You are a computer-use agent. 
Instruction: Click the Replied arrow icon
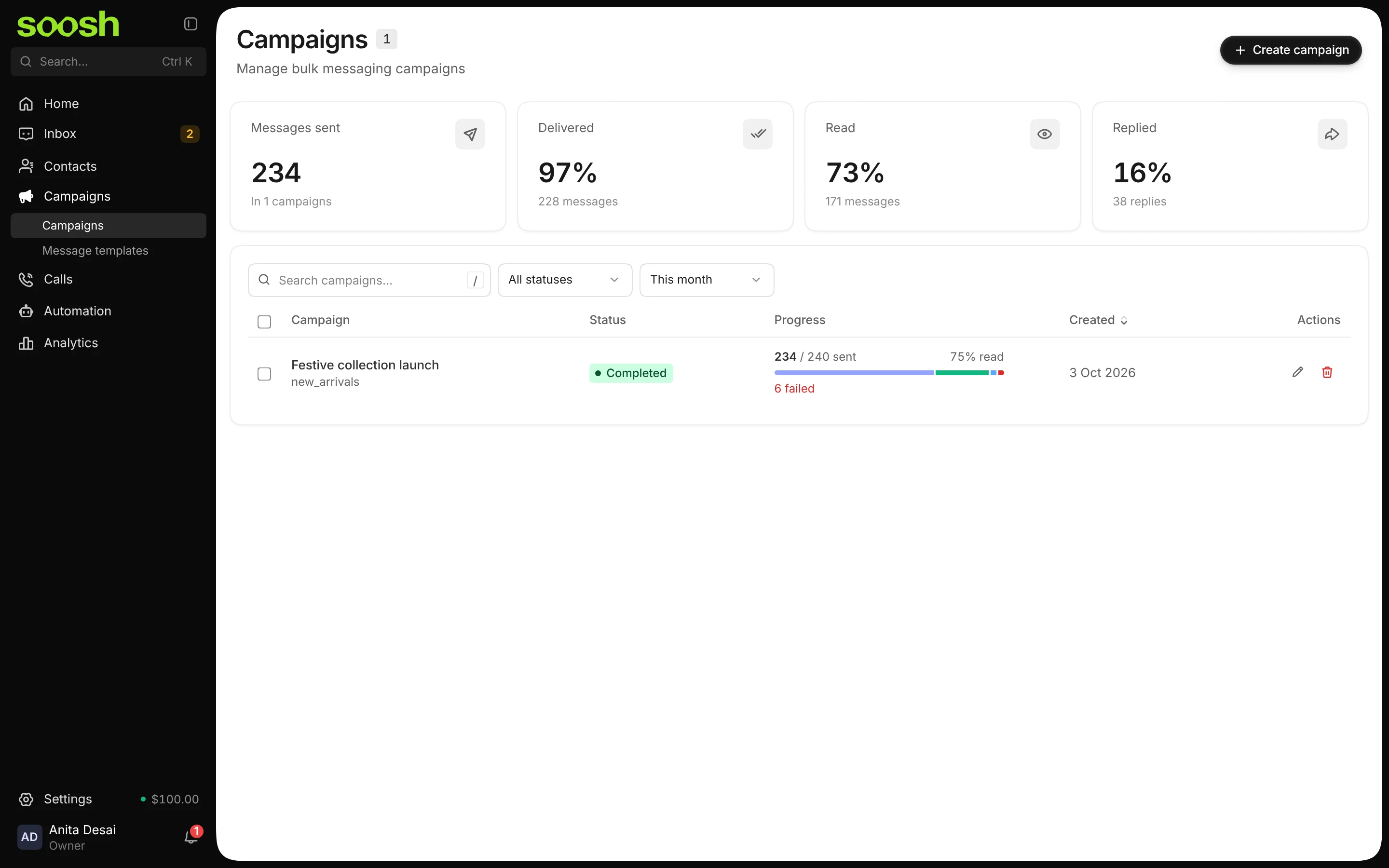1332,135
